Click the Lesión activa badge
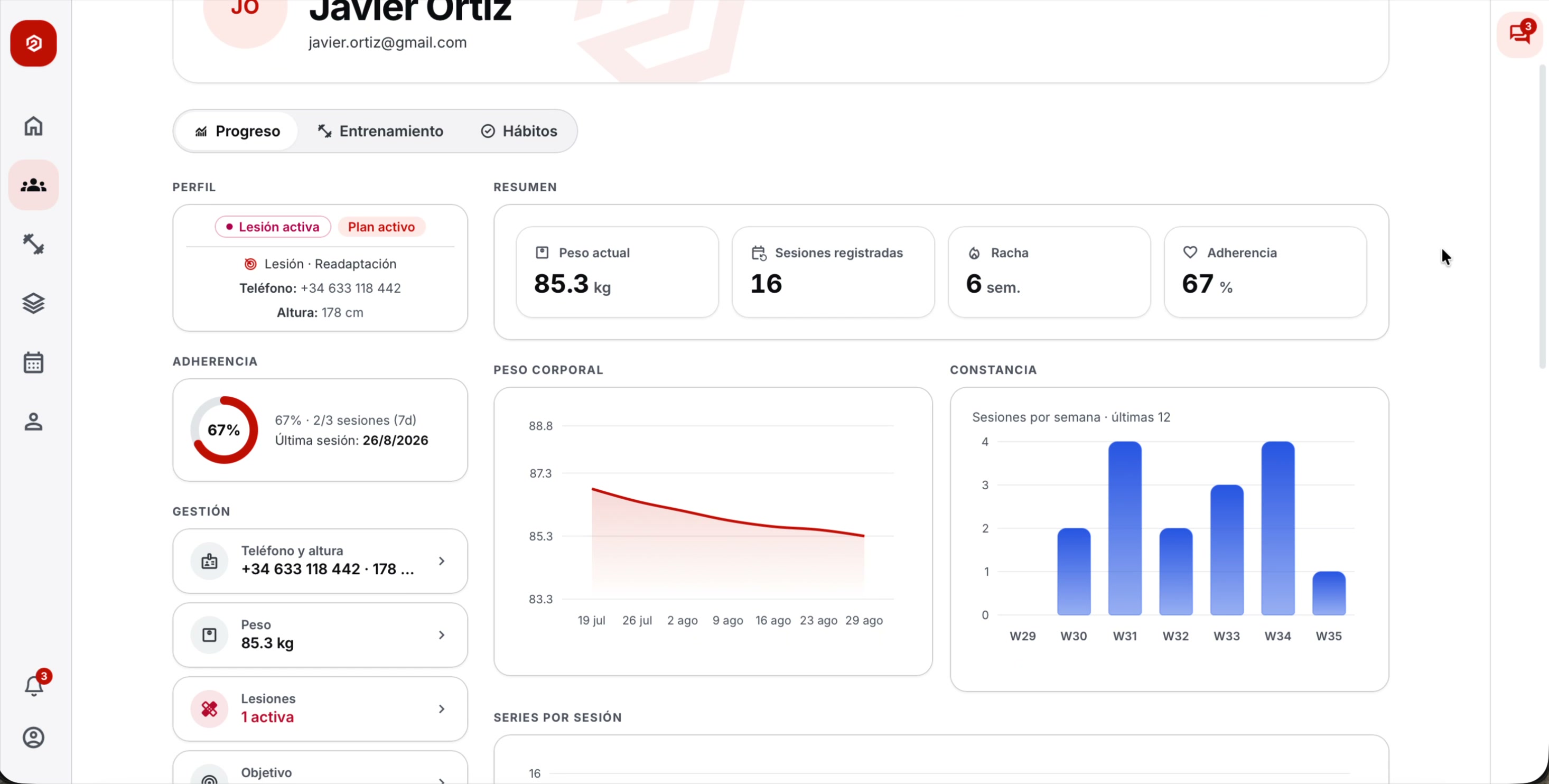This screenshot has height=784, width=1549. pos(273,227)
